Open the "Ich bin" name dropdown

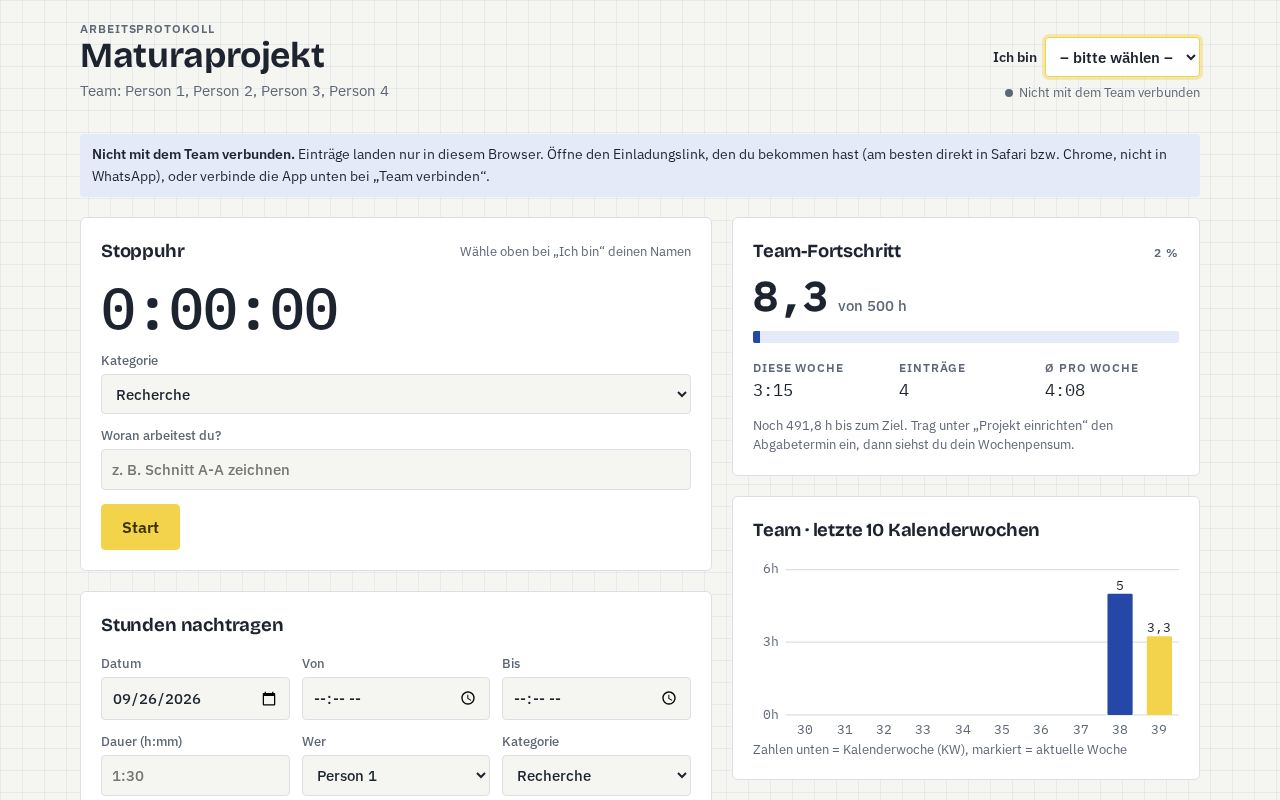point(1122,57)
